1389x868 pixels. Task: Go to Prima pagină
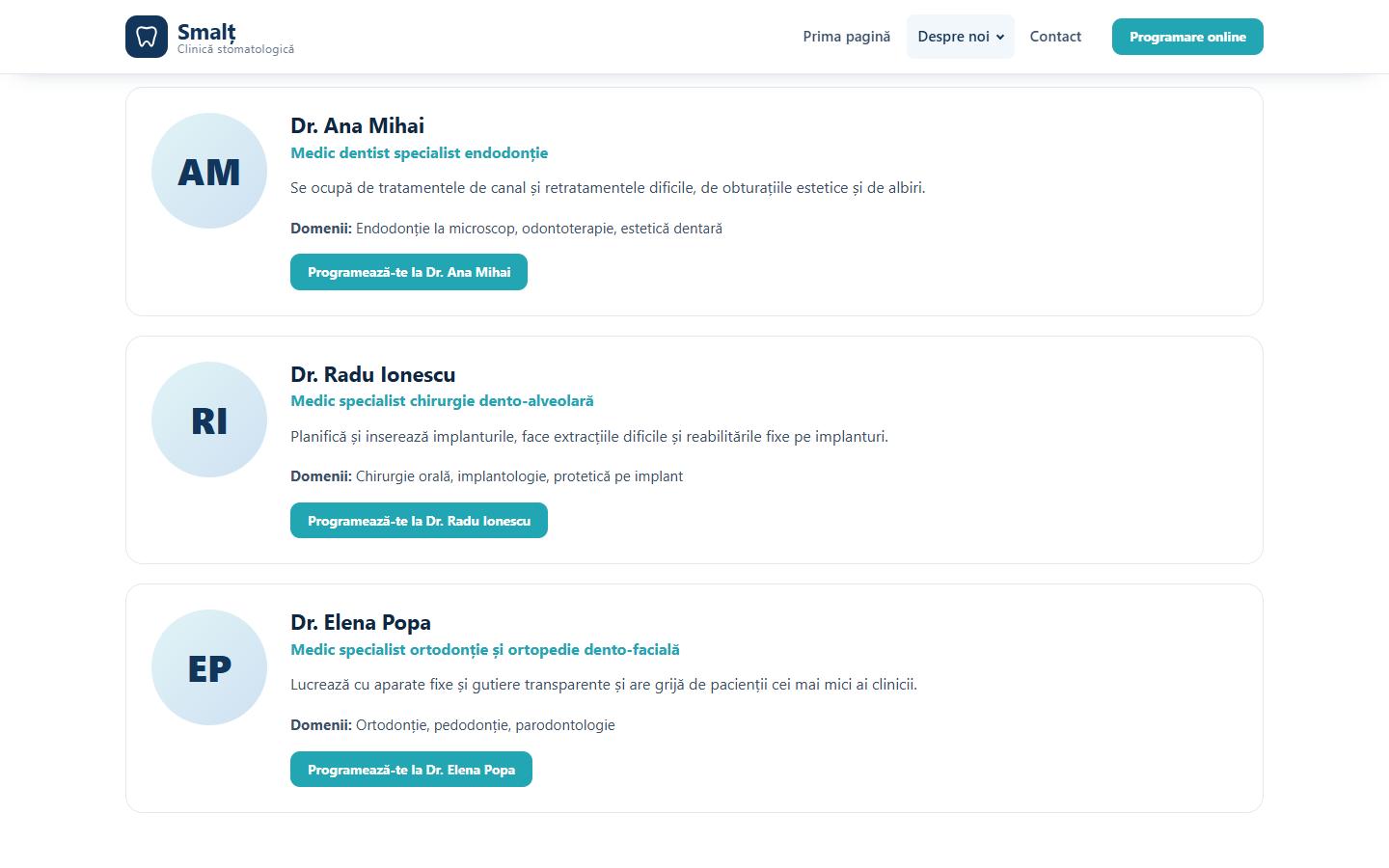click(847, 37)
